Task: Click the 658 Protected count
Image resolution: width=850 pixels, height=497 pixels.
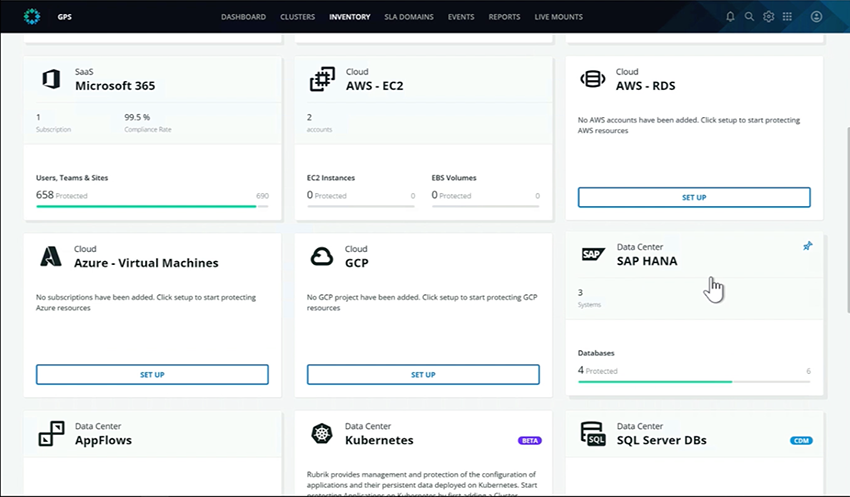Action: [x=62, y=195]
